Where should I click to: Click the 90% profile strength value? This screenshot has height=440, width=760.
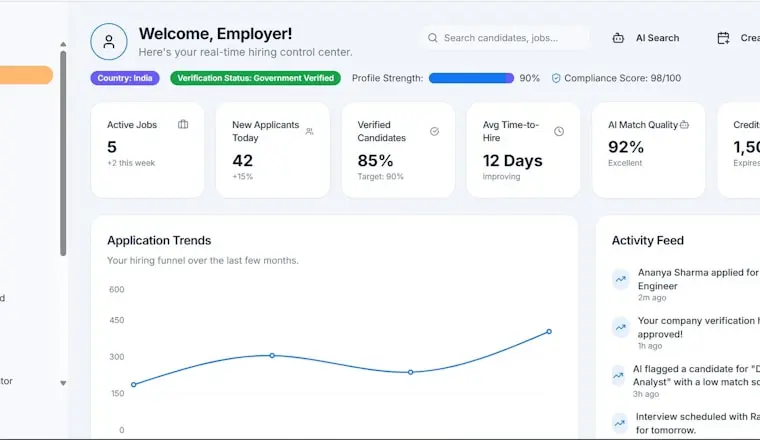[529, 78]
